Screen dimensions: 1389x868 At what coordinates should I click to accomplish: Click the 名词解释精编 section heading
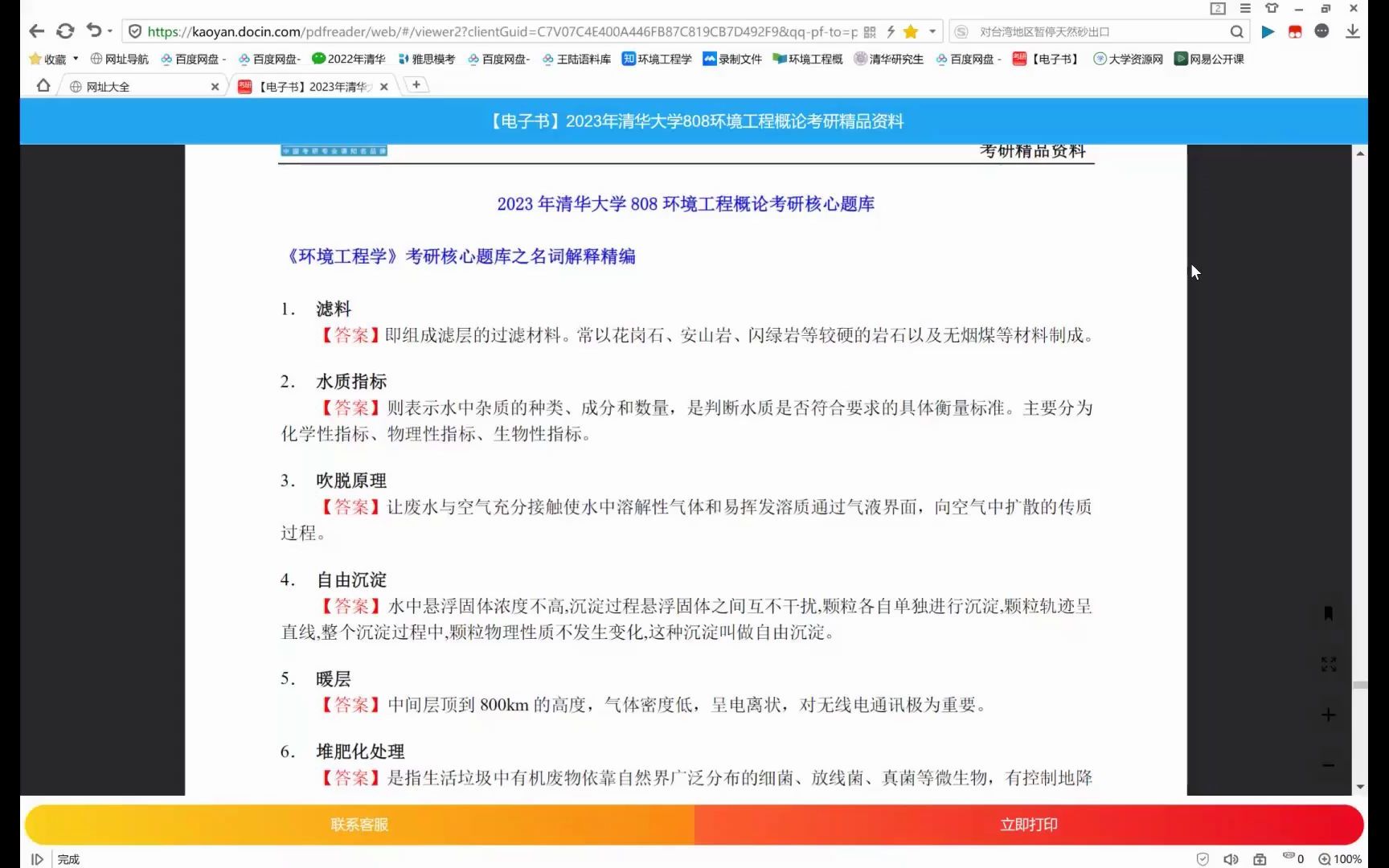click(460, 256)
